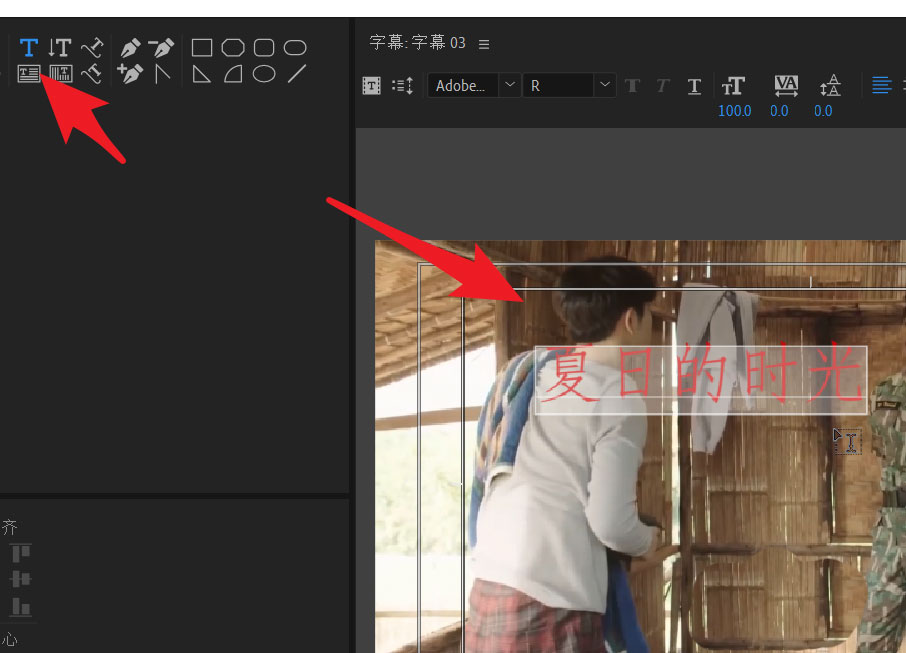
Task: Select the Pen tool
Action: click(x=130, y=47)
